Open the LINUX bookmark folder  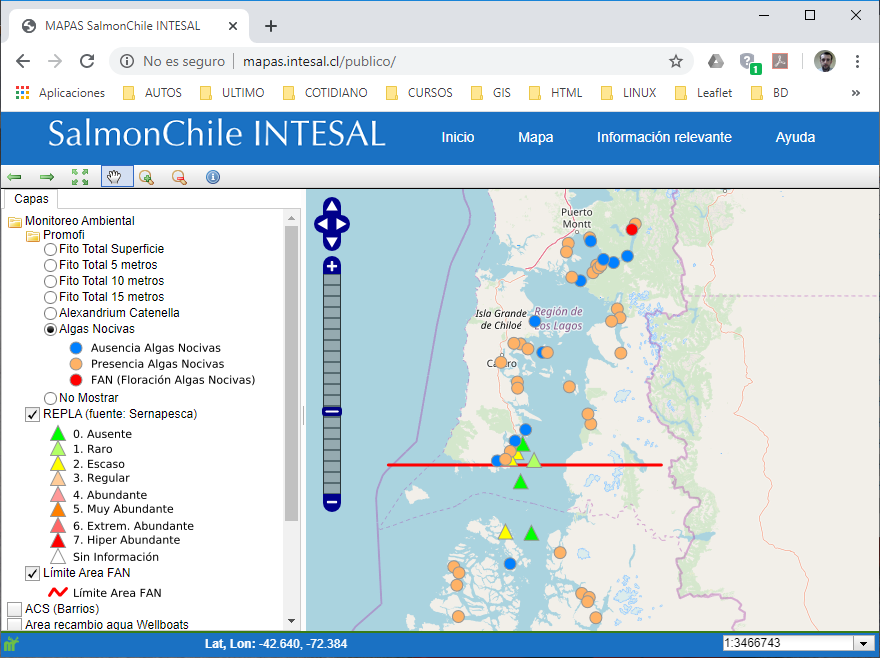pyautogui.click(x=629, y=93)
